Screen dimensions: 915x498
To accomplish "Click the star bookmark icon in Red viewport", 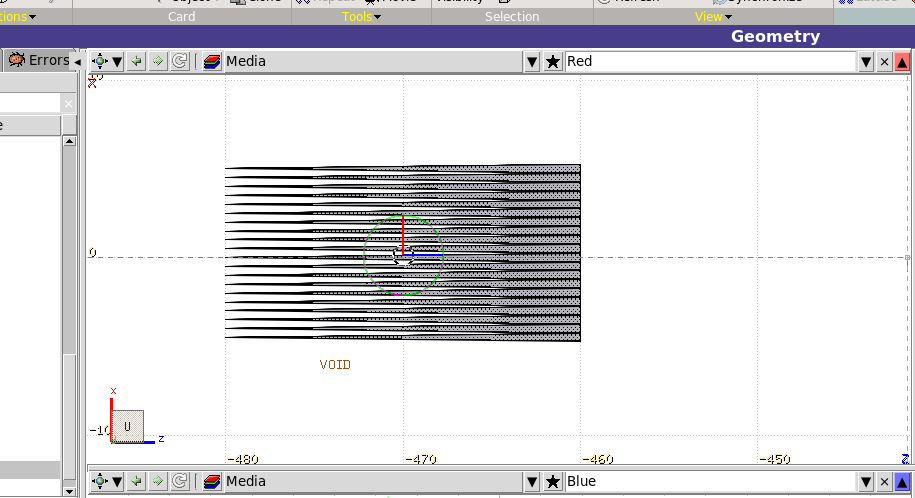I will point(553,61).
